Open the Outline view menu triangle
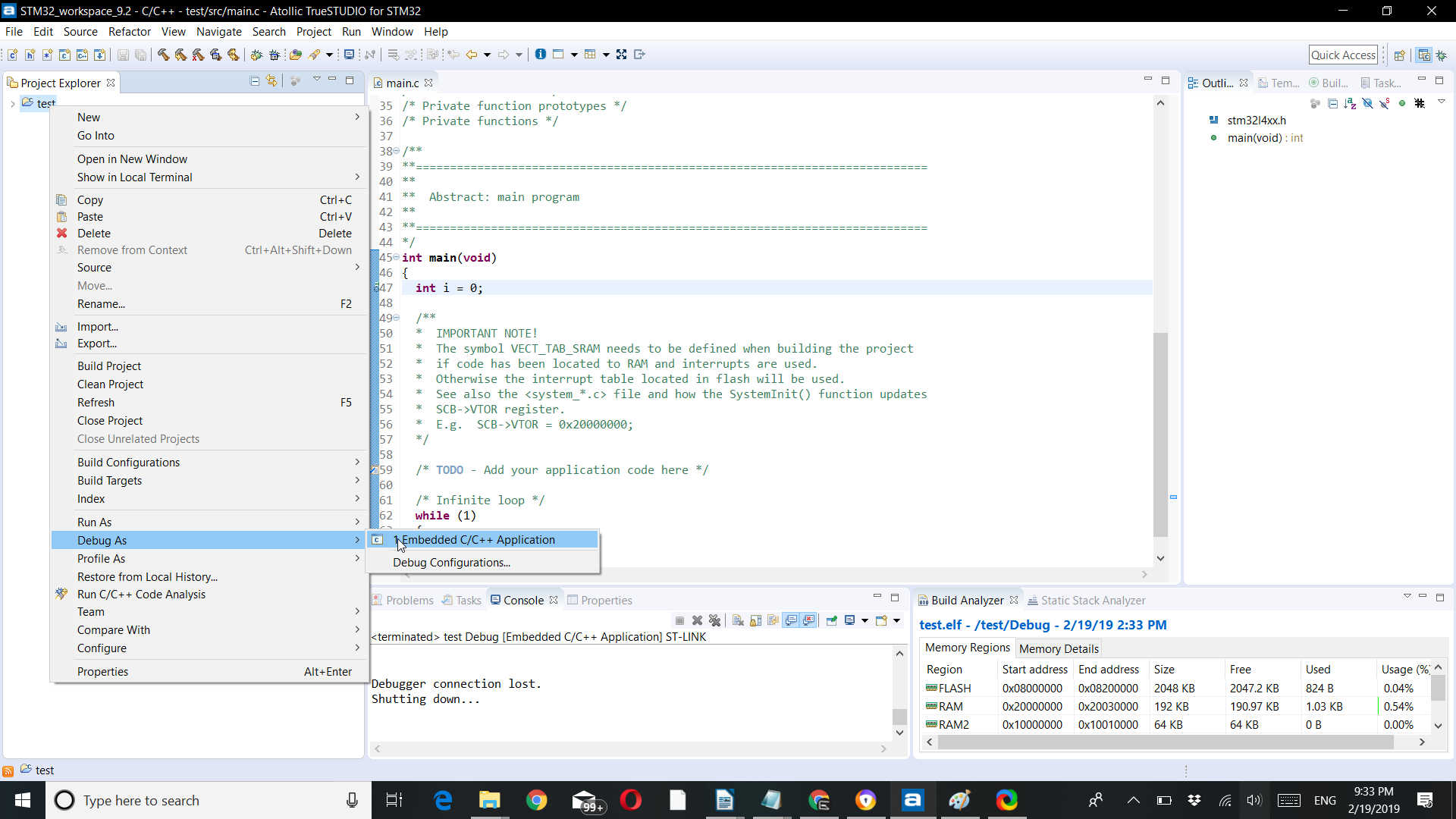 [x=1442, y=103]
